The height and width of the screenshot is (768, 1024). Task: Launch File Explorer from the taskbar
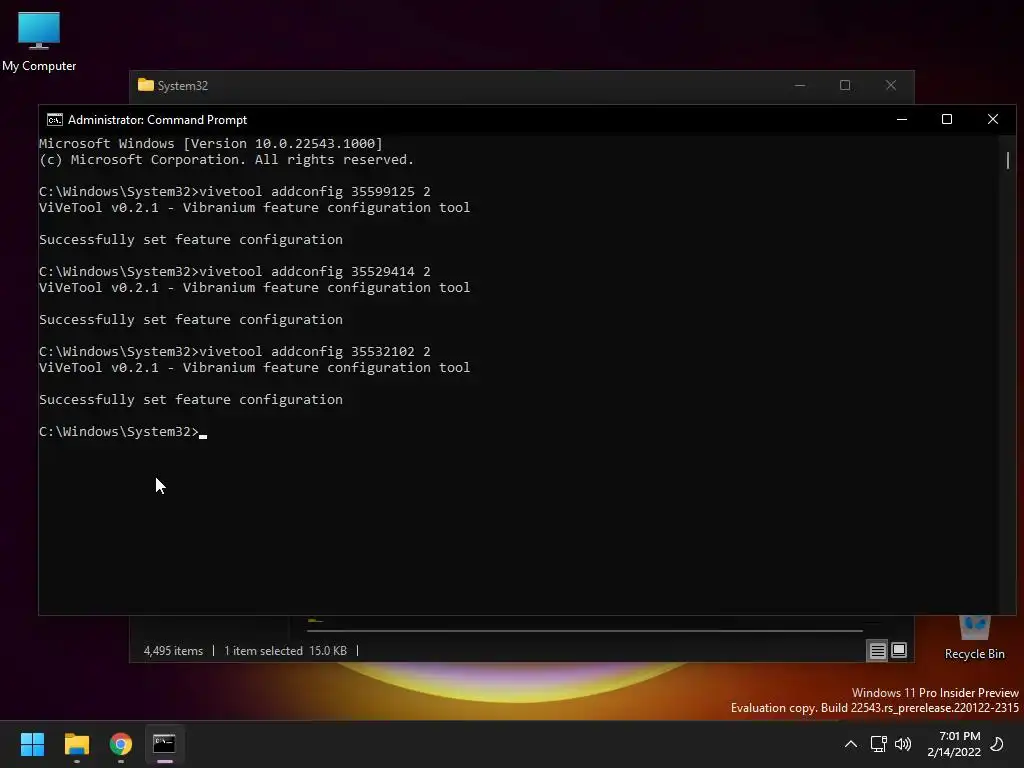(76, 744)
